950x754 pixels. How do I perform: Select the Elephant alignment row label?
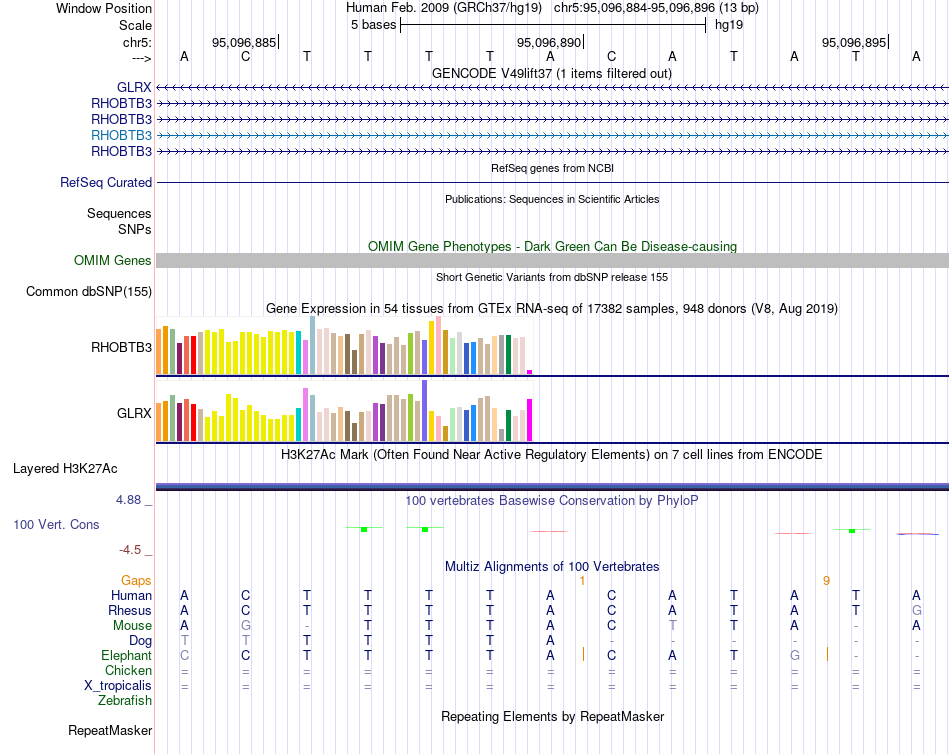127,656
